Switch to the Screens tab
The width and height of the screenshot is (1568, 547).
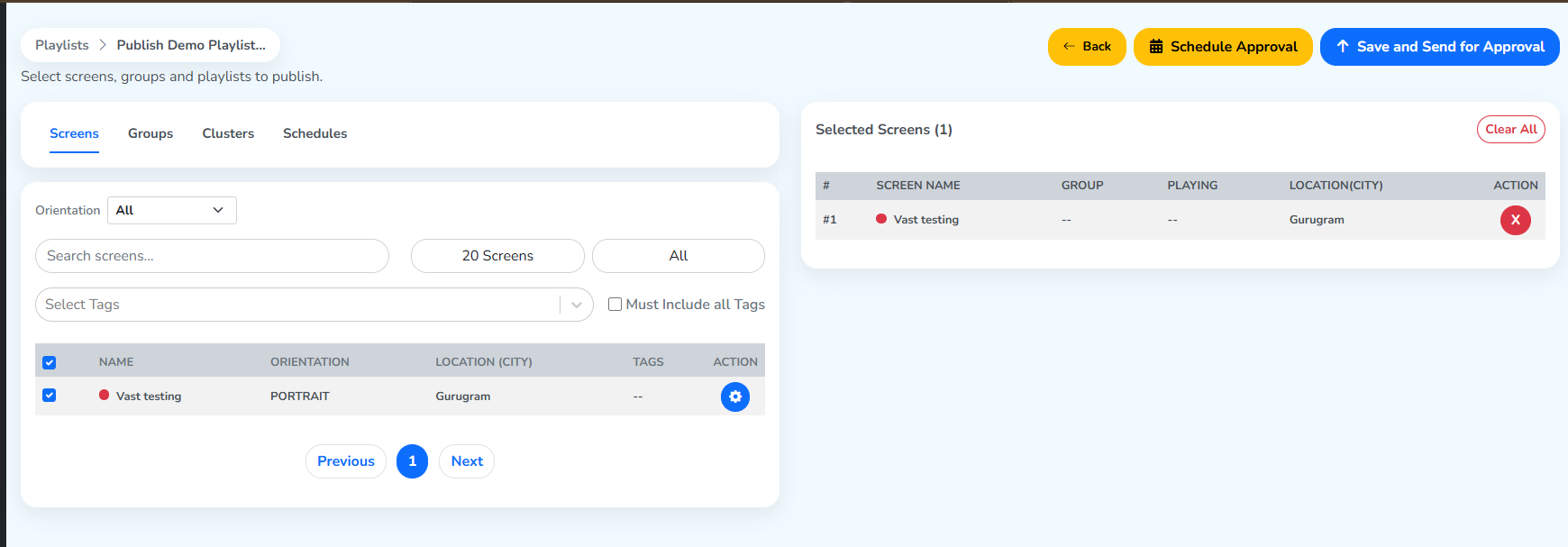(x=74, y=133)
